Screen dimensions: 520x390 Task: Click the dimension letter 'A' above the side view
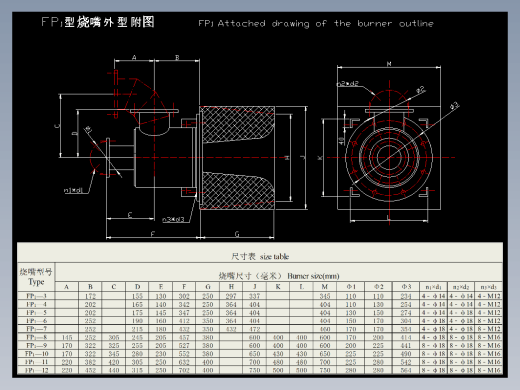[134, 57]
